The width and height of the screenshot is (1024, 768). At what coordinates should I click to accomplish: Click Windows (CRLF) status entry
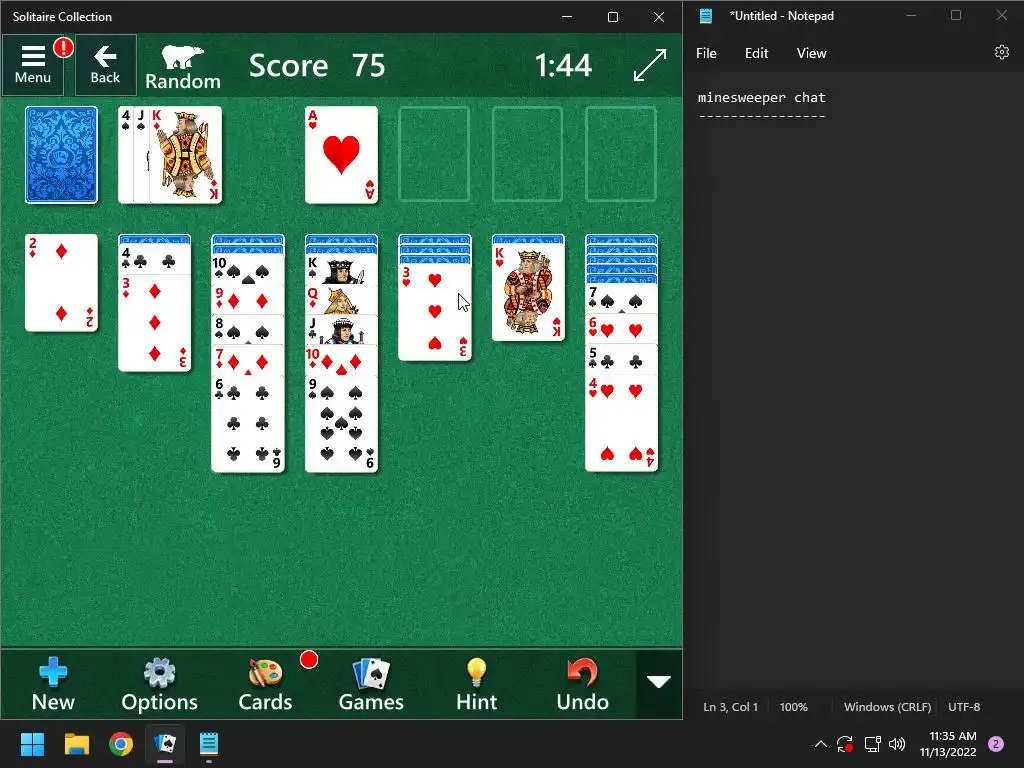pyautogui.click(x=887, y=707)
